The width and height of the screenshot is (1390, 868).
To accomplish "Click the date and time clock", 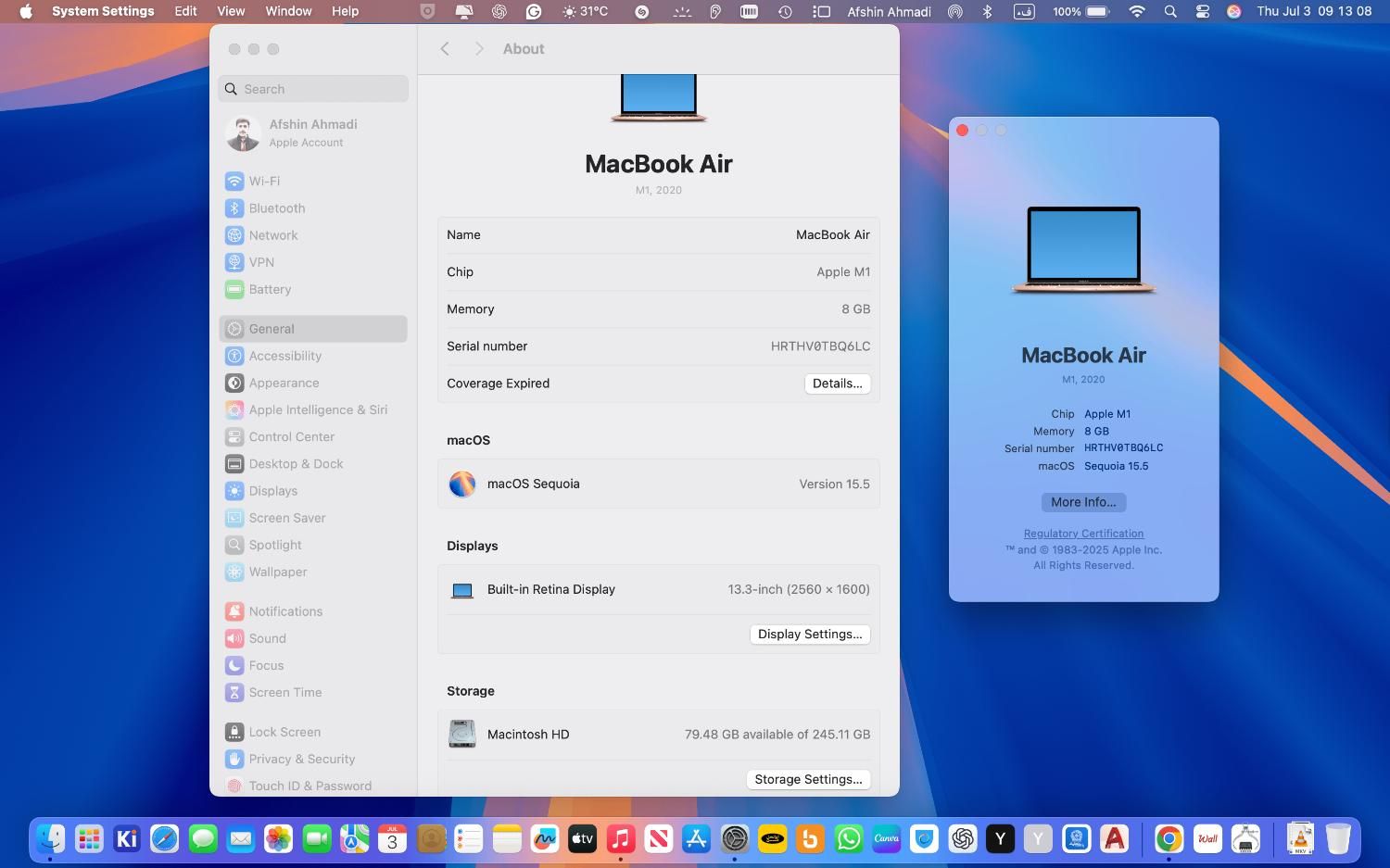I will pos(1314,11).
